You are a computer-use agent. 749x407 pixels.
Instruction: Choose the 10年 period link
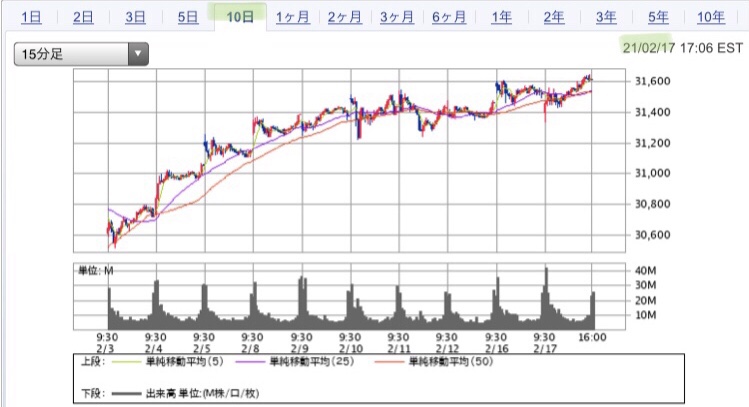point(710,18)
